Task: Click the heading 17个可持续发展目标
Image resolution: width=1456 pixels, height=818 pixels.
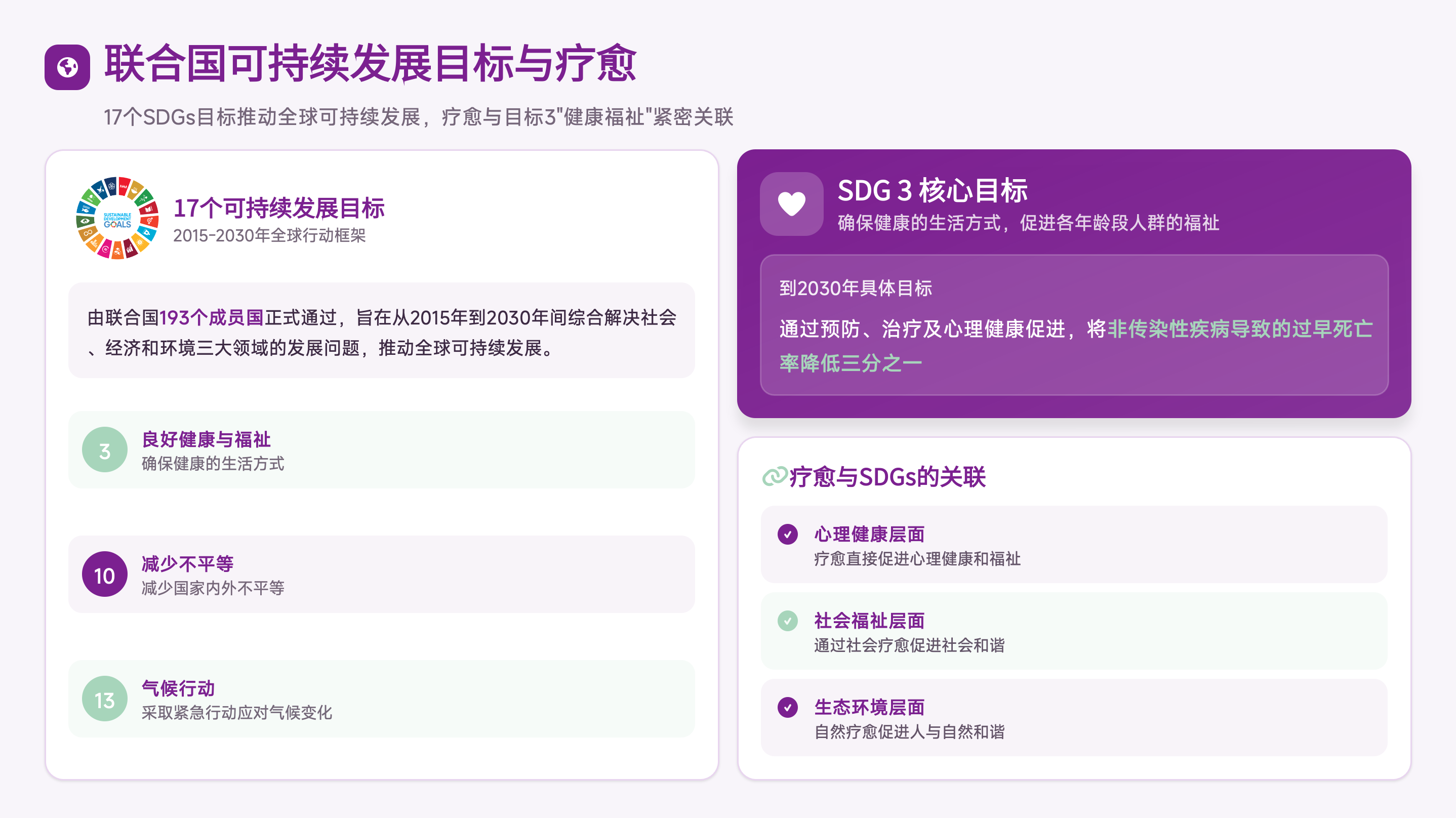Action: pyautogui.click(x=278, y=208)
